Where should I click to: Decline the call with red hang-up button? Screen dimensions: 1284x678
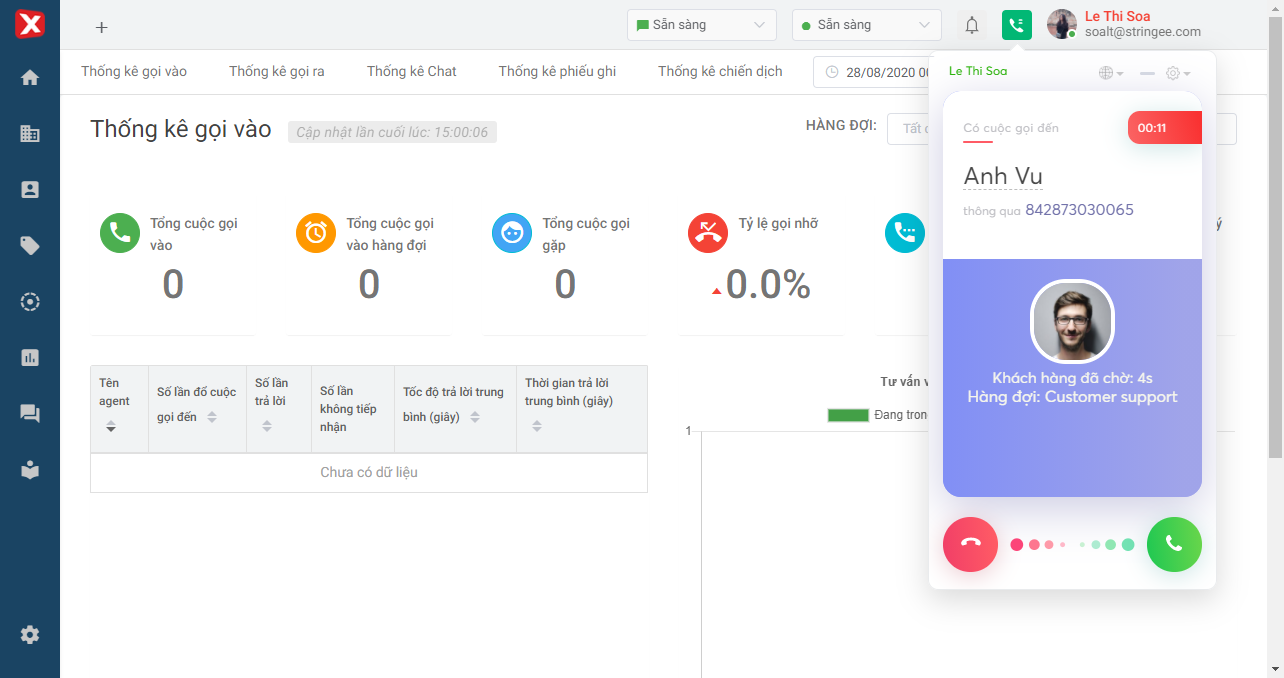970,544
